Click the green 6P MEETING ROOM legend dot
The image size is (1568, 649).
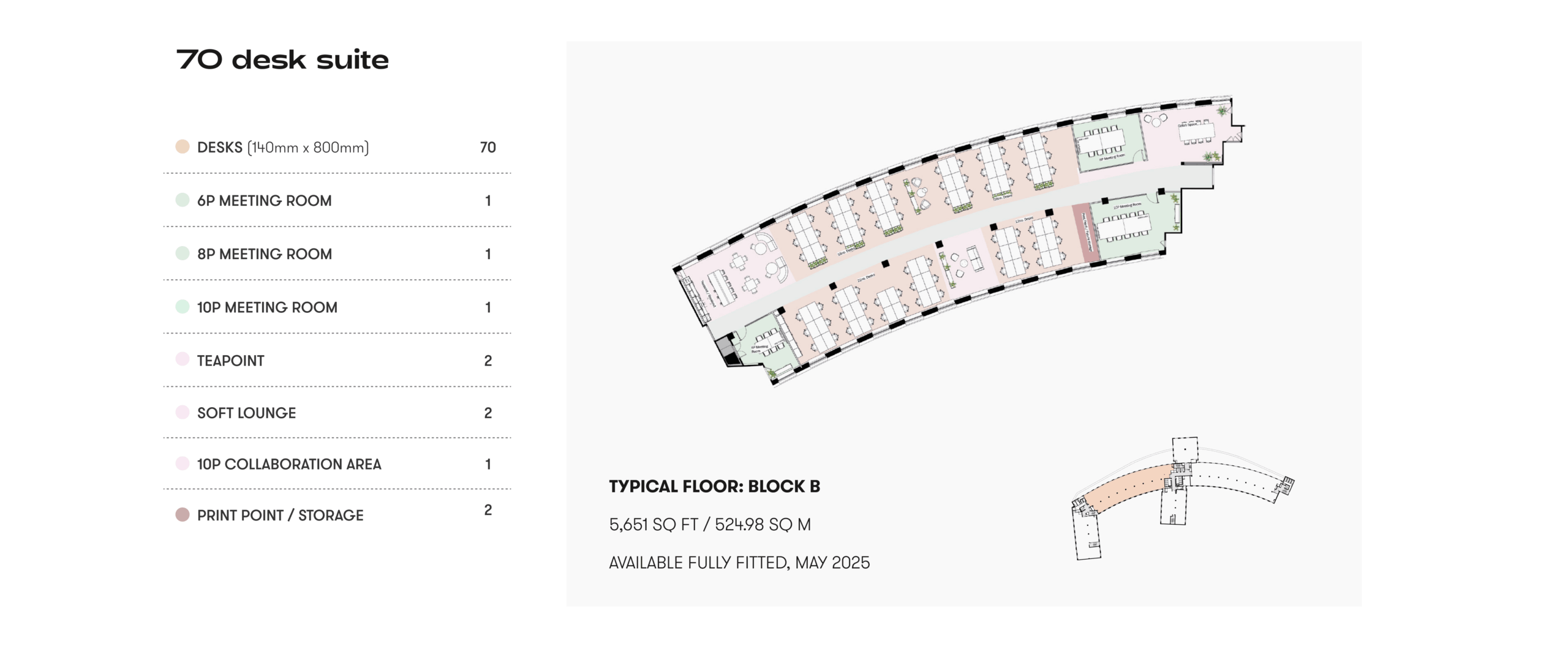[x=183, y=200]
